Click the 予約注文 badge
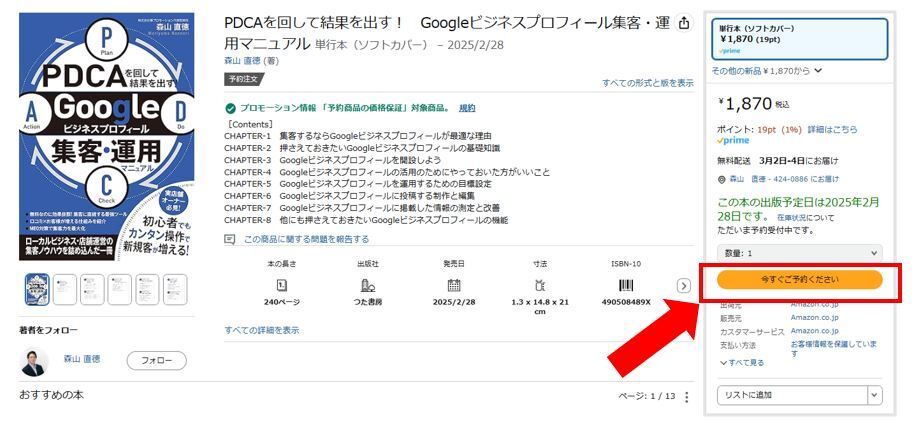The height and width of the screenshot is (429, 918). pos(243,79)
